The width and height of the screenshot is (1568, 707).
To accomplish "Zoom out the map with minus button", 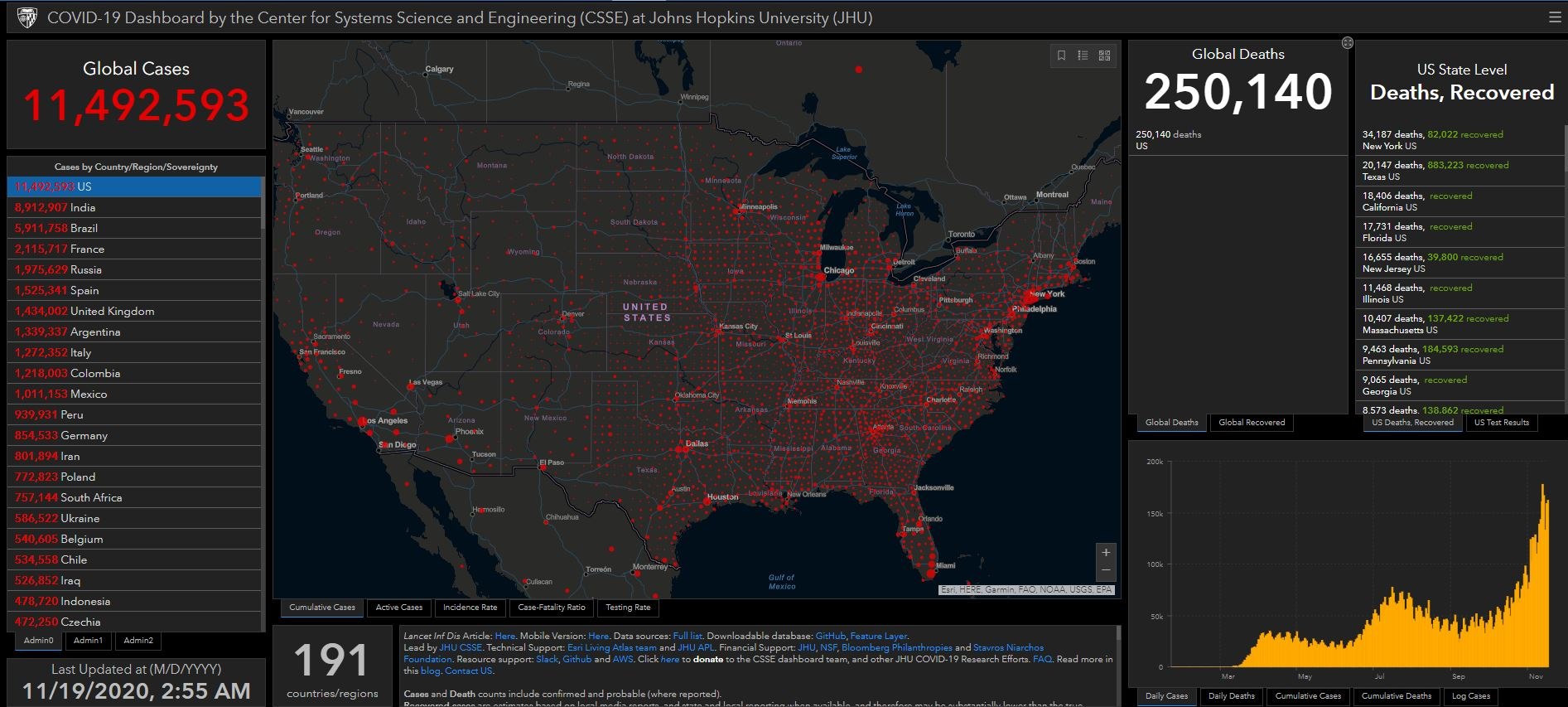I will [1106, 571].
